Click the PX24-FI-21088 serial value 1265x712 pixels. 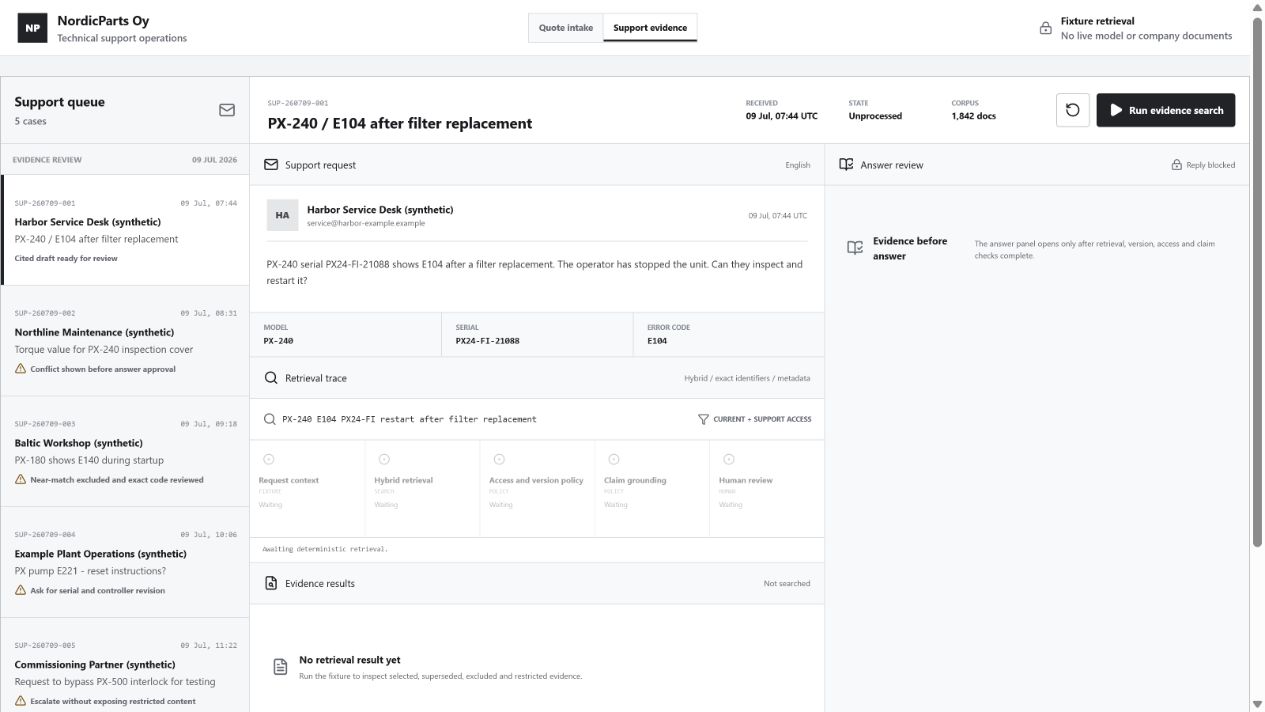coord(487,341)
